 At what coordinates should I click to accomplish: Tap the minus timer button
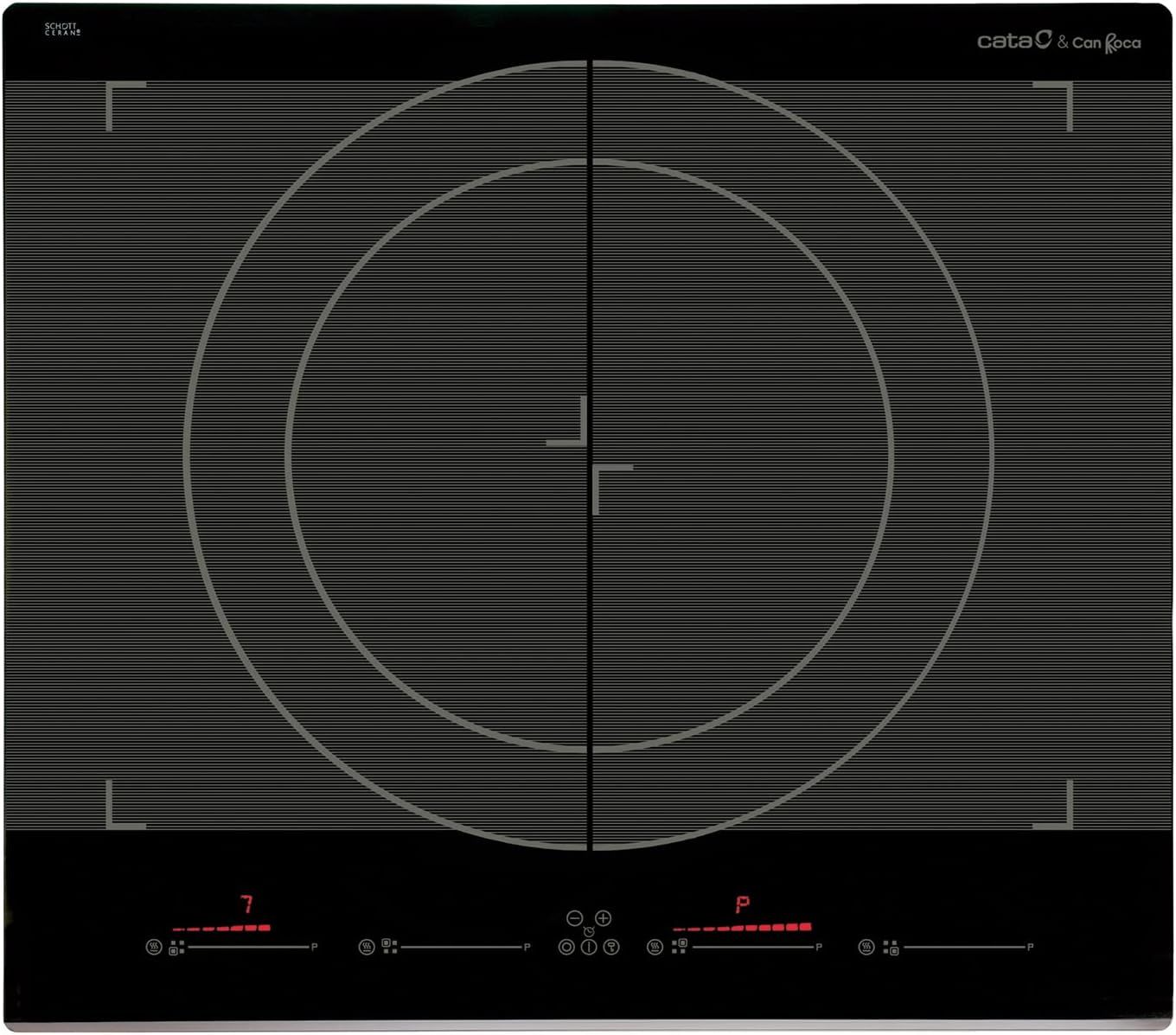(x=574, y=918)
